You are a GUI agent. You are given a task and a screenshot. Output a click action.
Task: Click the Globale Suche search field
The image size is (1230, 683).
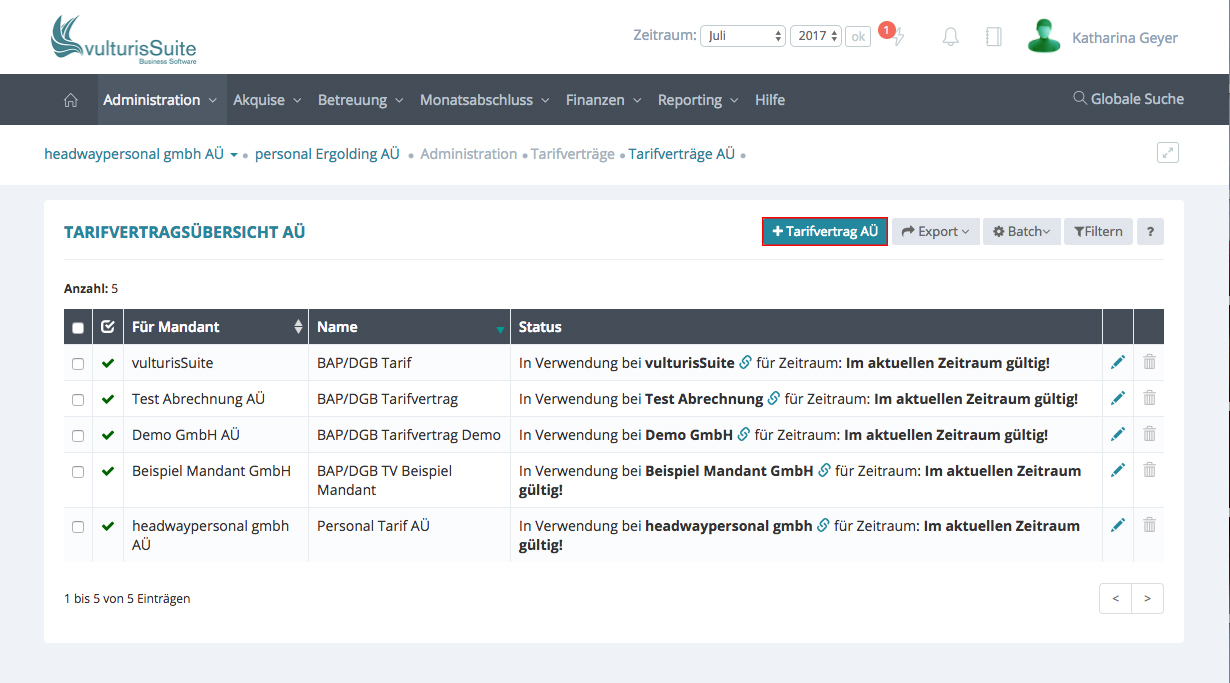[1128, 99]
